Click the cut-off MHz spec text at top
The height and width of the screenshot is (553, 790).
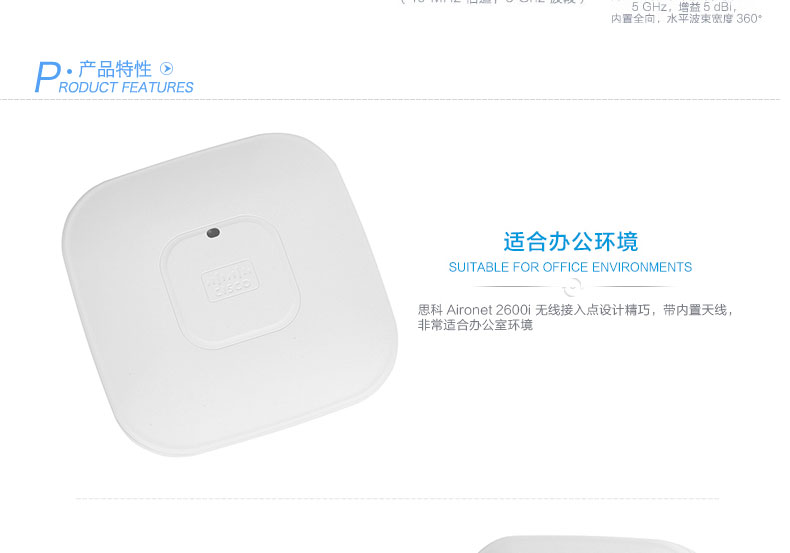pyautogui.click(x=492, y=2)
